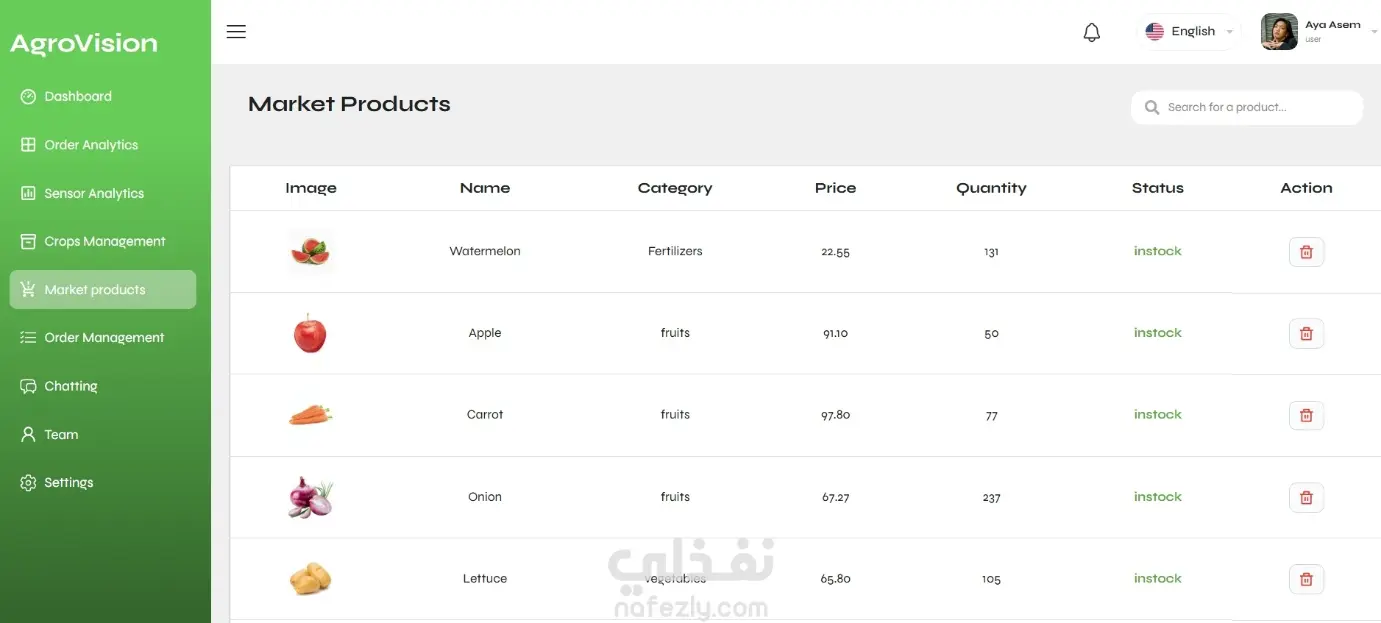Delete the Lettuce product
Screen dimensions: 1381x623
(1306, 579)
